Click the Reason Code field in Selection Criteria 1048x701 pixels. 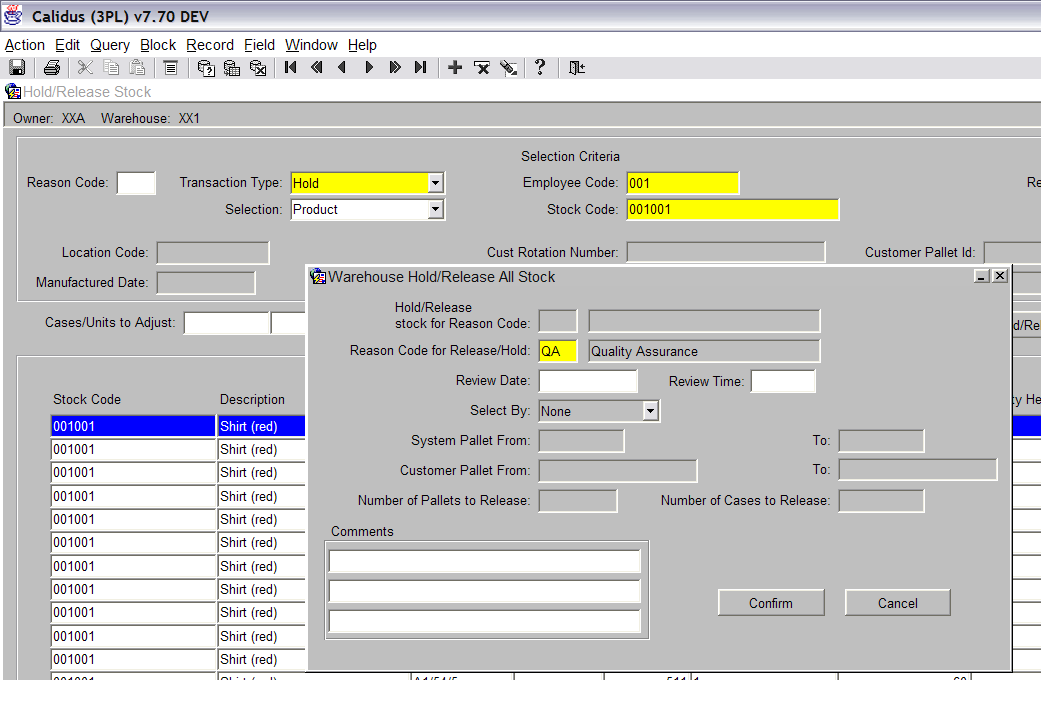tap(136, 183)
